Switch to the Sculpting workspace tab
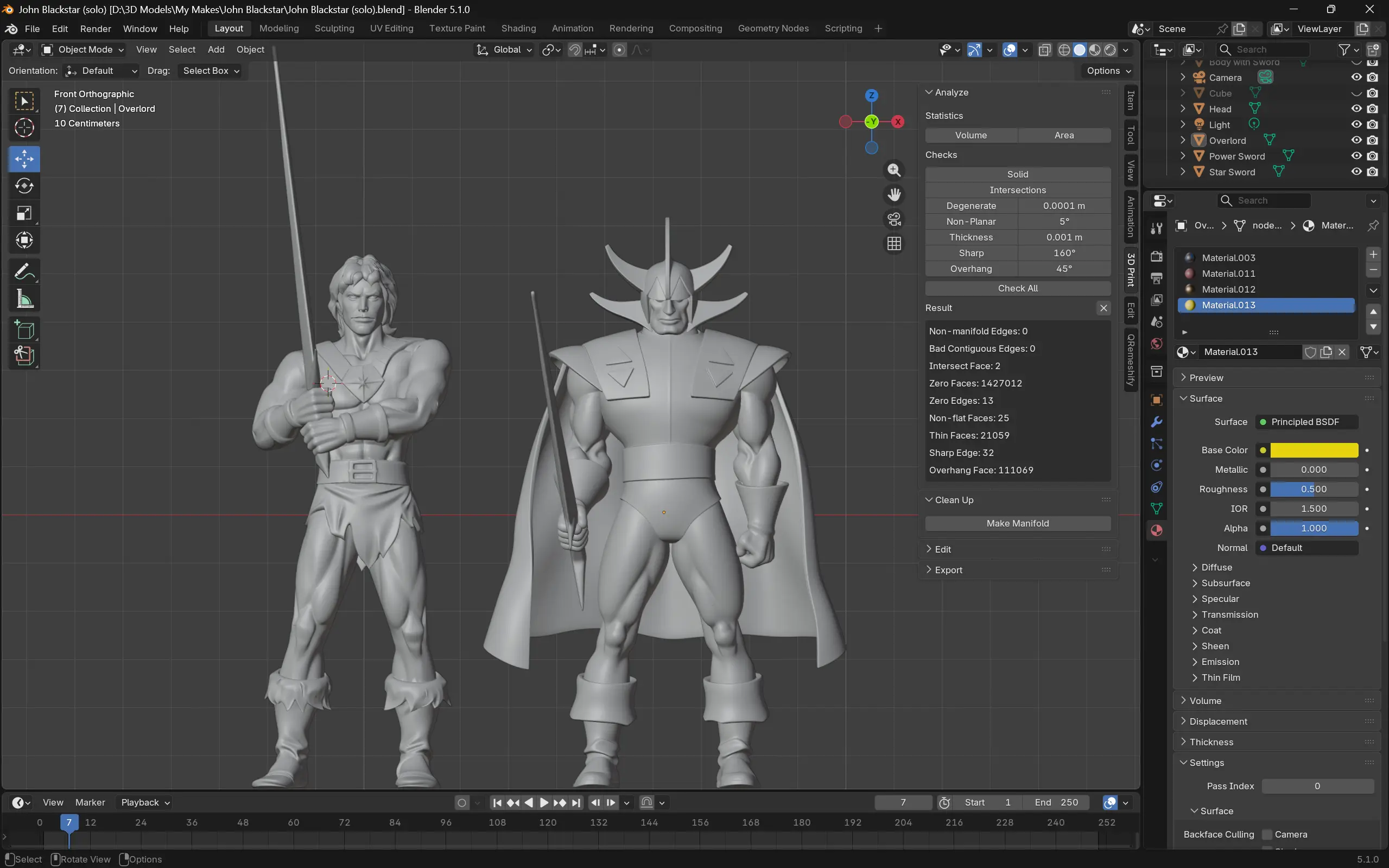 coord(334,29)
